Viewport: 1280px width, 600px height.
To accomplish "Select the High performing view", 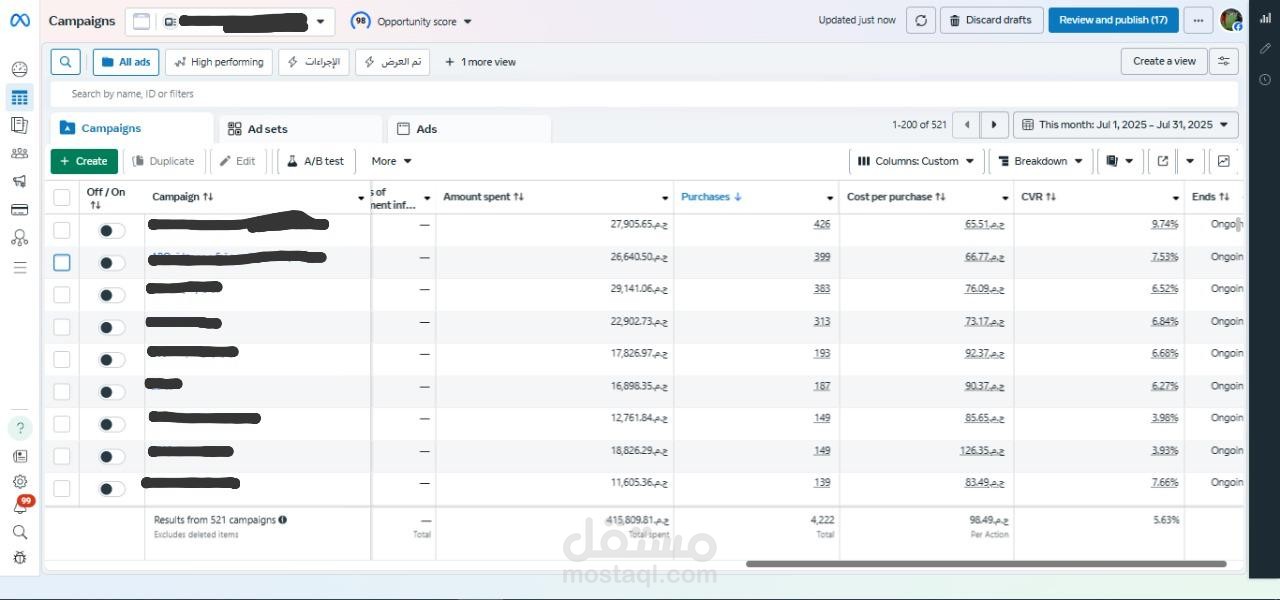I will pos(219,62).
